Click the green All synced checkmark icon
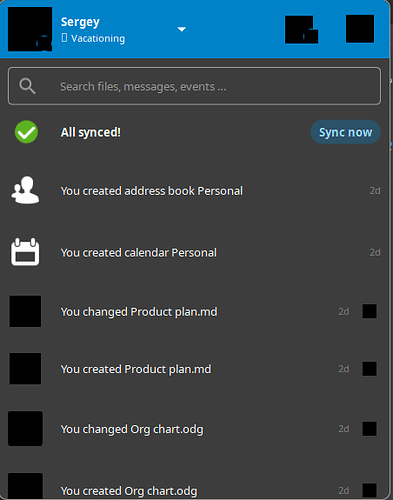Image resolution: width=393 pixels, height=500 pixels. pos(26,132)
